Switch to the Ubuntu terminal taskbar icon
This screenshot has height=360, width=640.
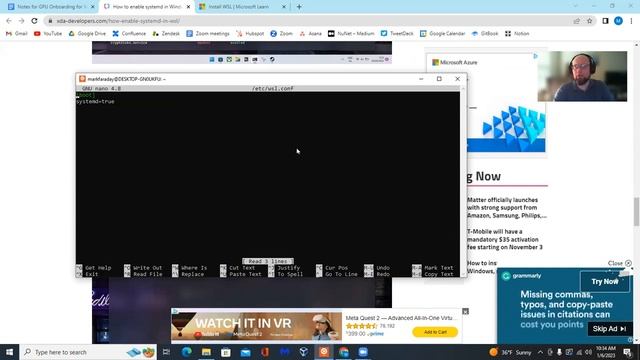click(324, 352)
